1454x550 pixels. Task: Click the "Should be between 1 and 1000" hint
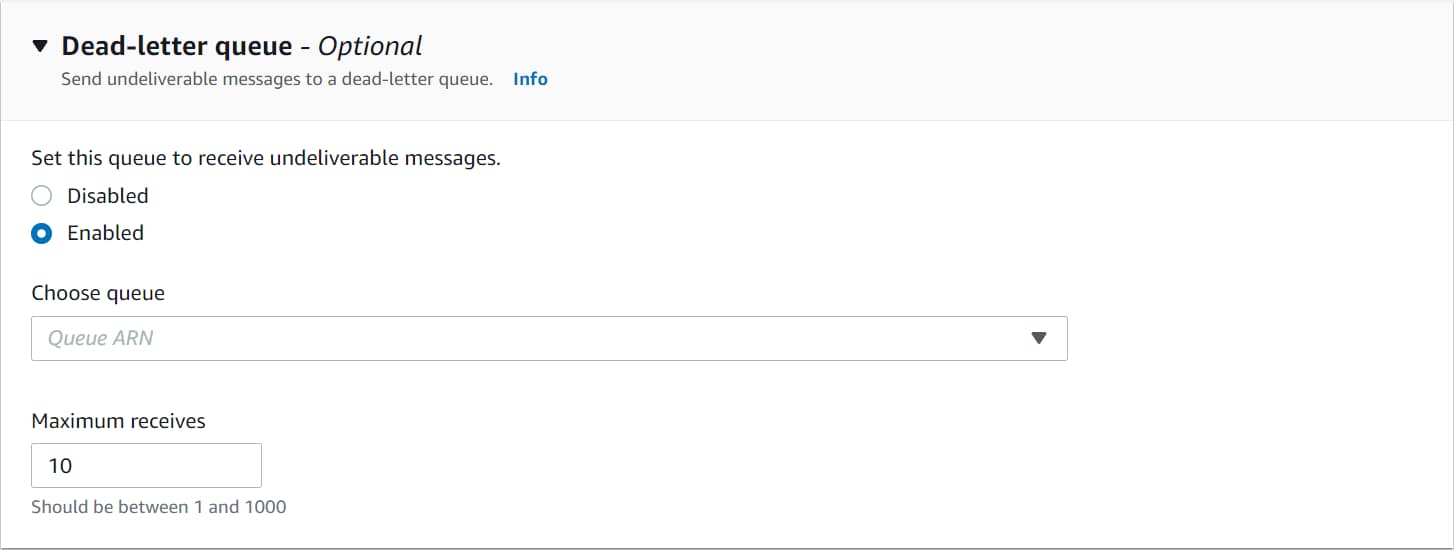[x=158, y=507]
